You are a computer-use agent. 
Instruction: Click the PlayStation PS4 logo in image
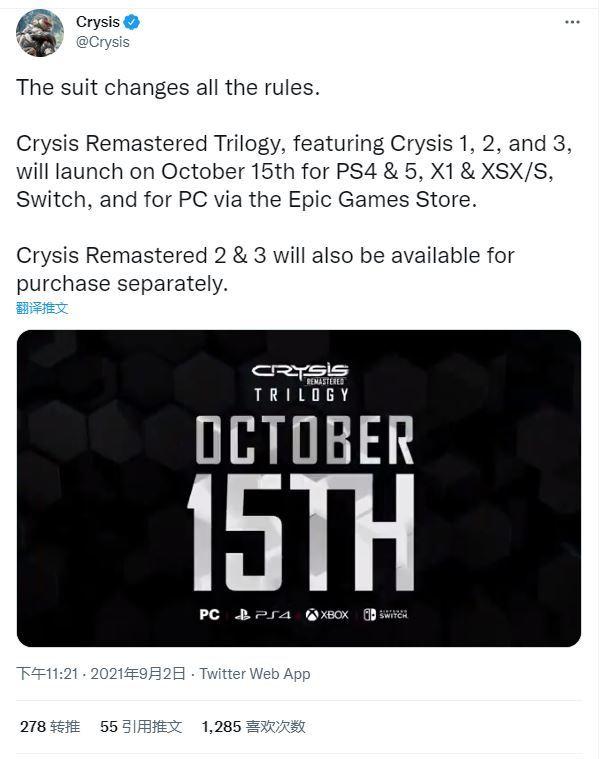tap(263, 615)
